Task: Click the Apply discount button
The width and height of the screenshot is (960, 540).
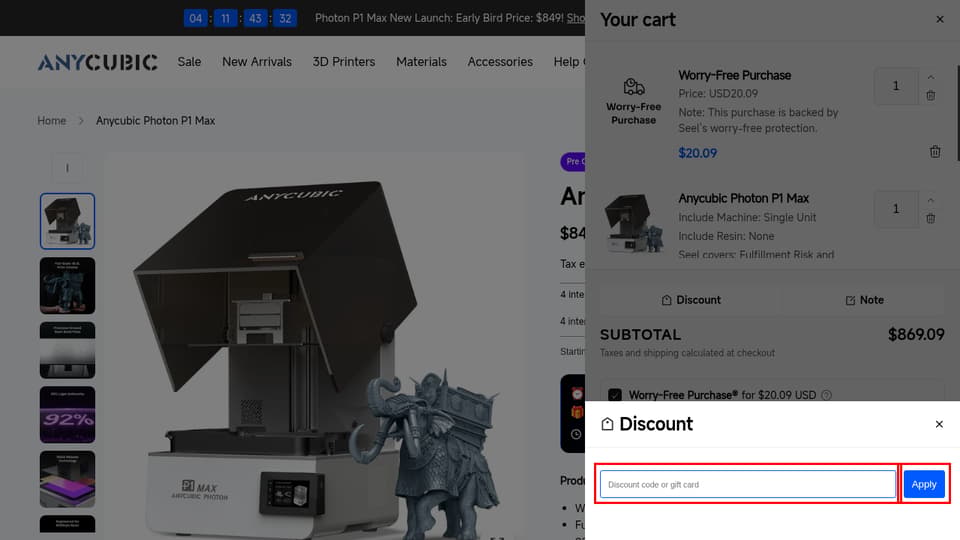Action: (923, 484)
